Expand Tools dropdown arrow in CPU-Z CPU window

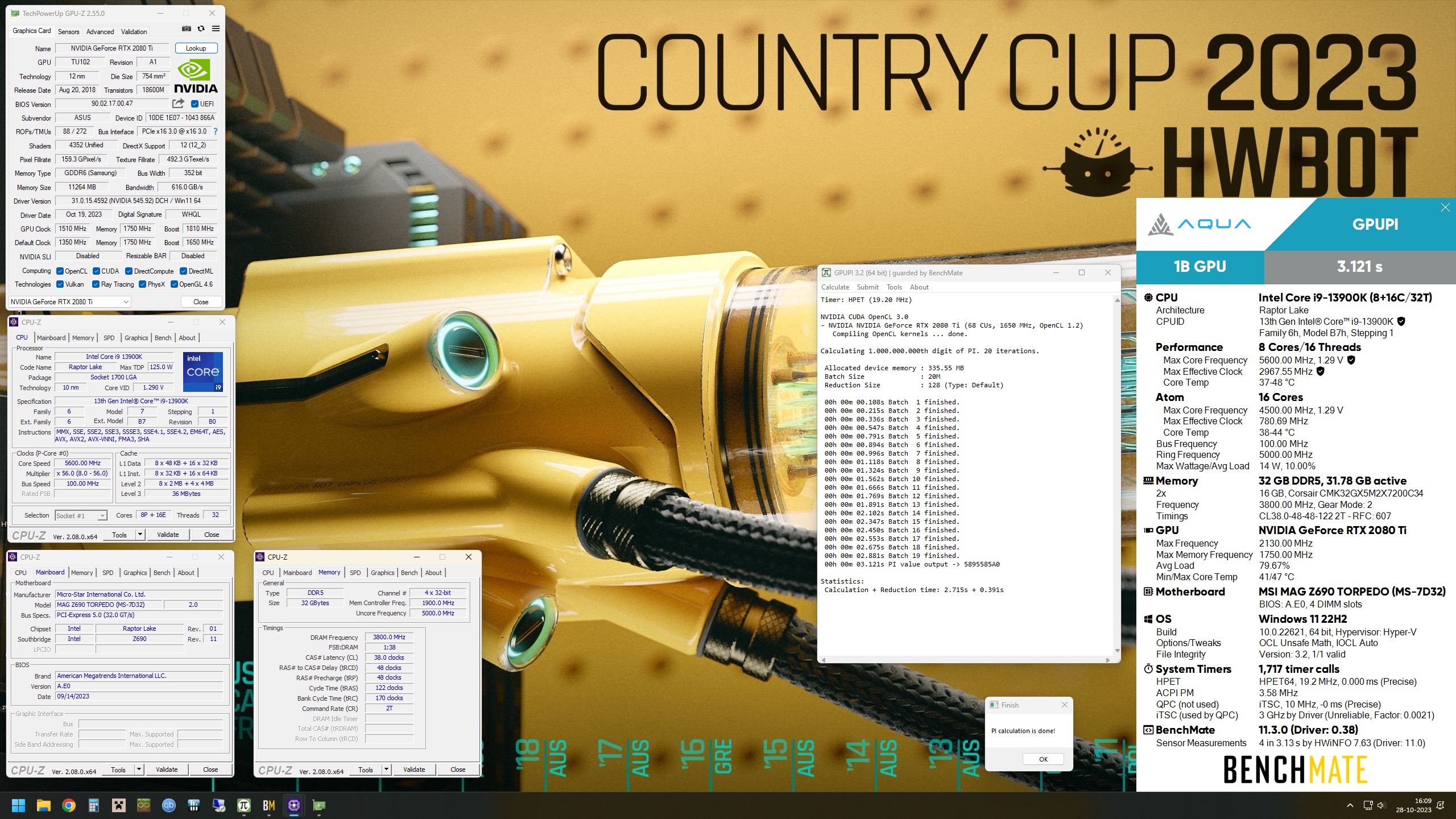(140, 535)
